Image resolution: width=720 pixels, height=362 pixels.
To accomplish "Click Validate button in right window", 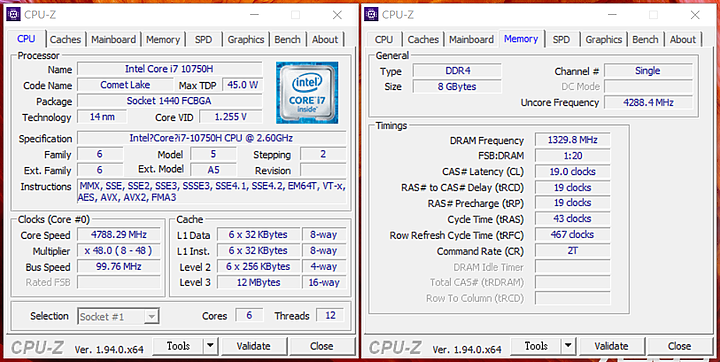I will click(611, 346).
